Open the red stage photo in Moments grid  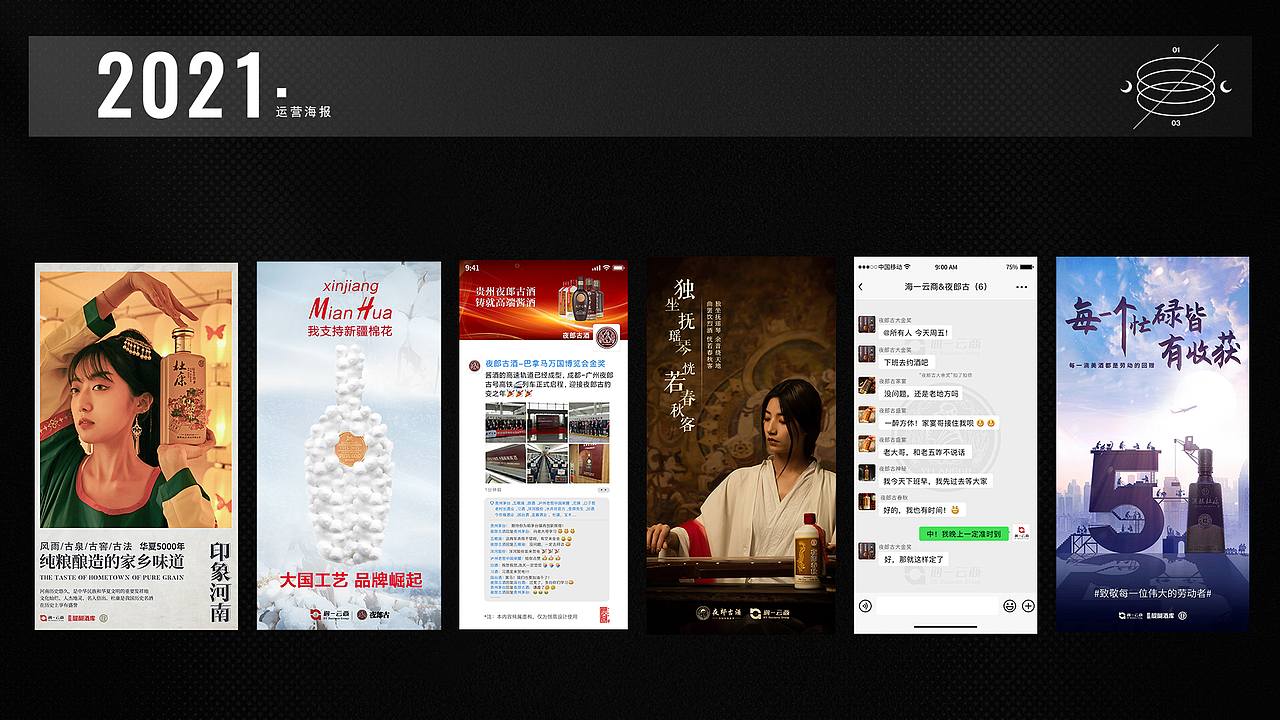[546, 422]
